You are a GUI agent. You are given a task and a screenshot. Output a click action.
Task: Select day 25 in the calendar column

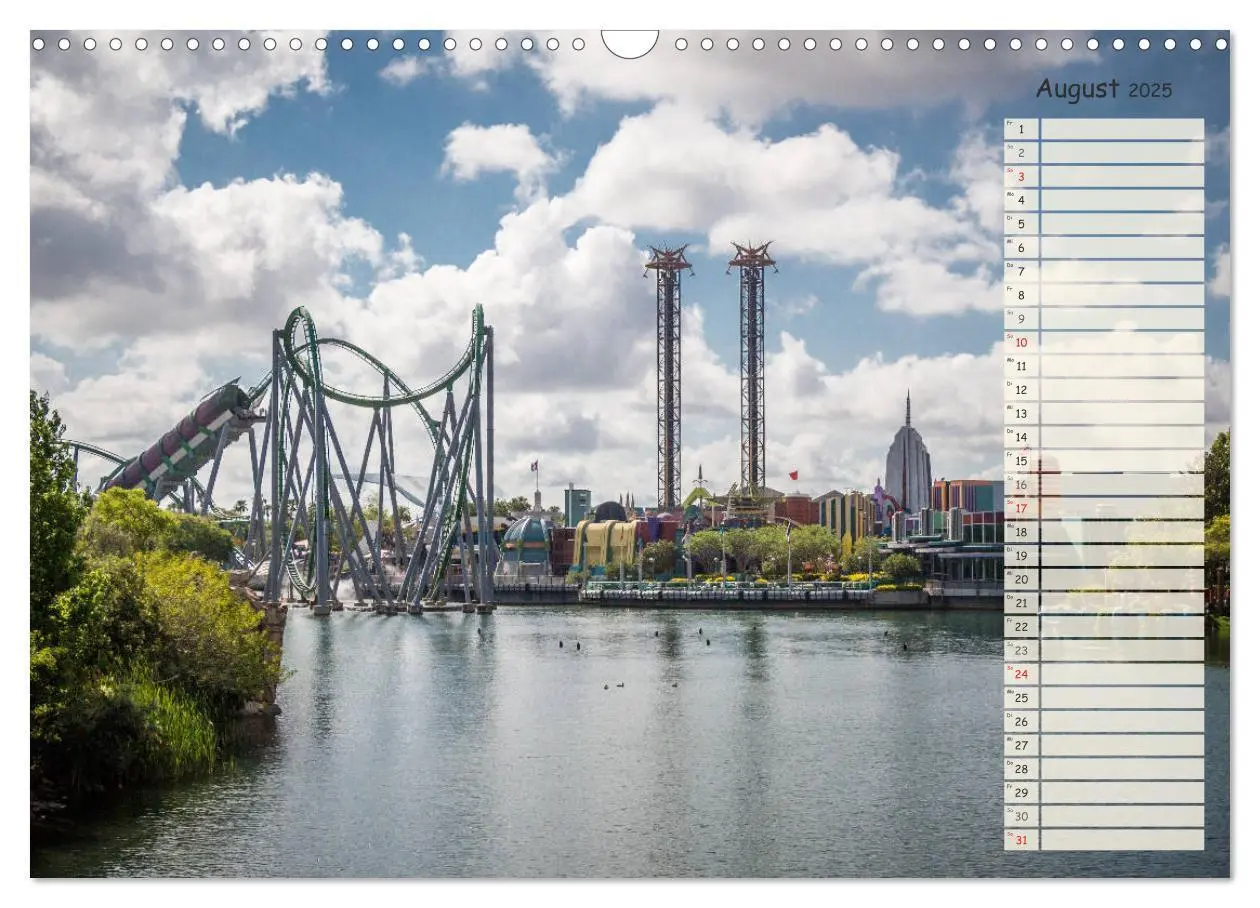(x=1021, y=698)
